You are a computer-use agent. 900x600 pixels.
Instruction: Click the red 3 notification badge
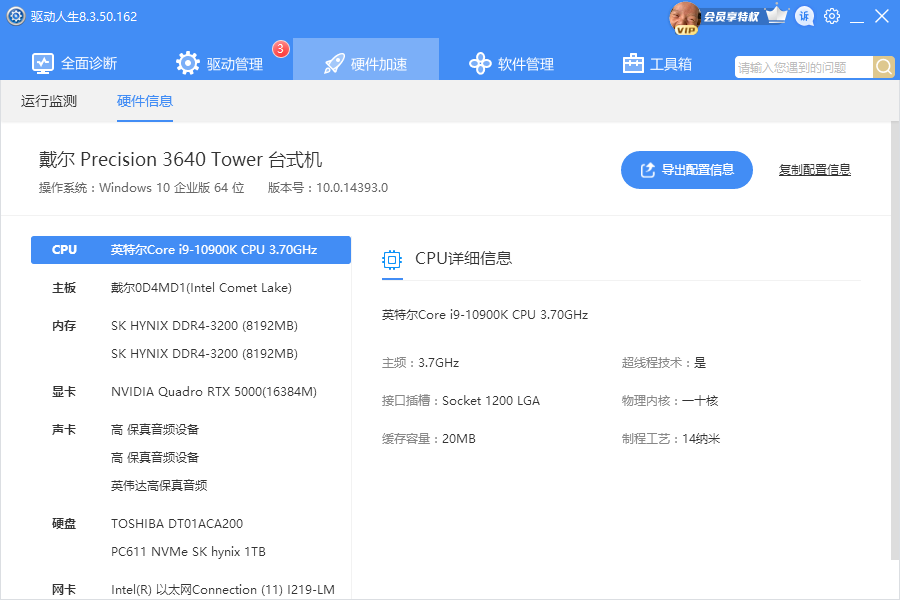click(281, 49)
